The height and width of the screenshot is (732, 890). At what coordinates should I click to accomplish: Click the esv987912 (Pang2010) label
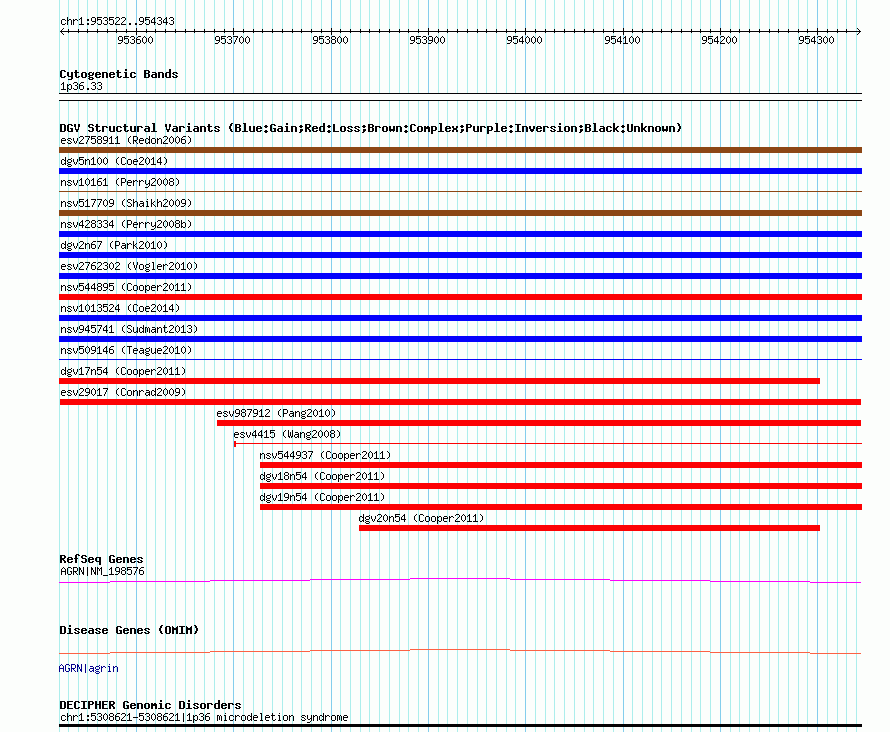click(276, 413)
